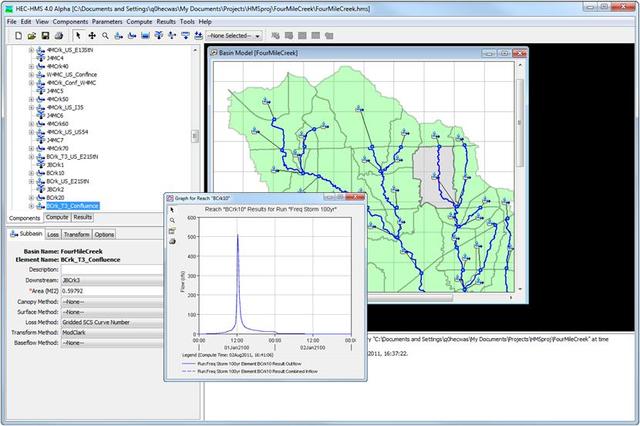Click the New Project toolbar icon
The image size is (640, 426).
coord(18,36)
